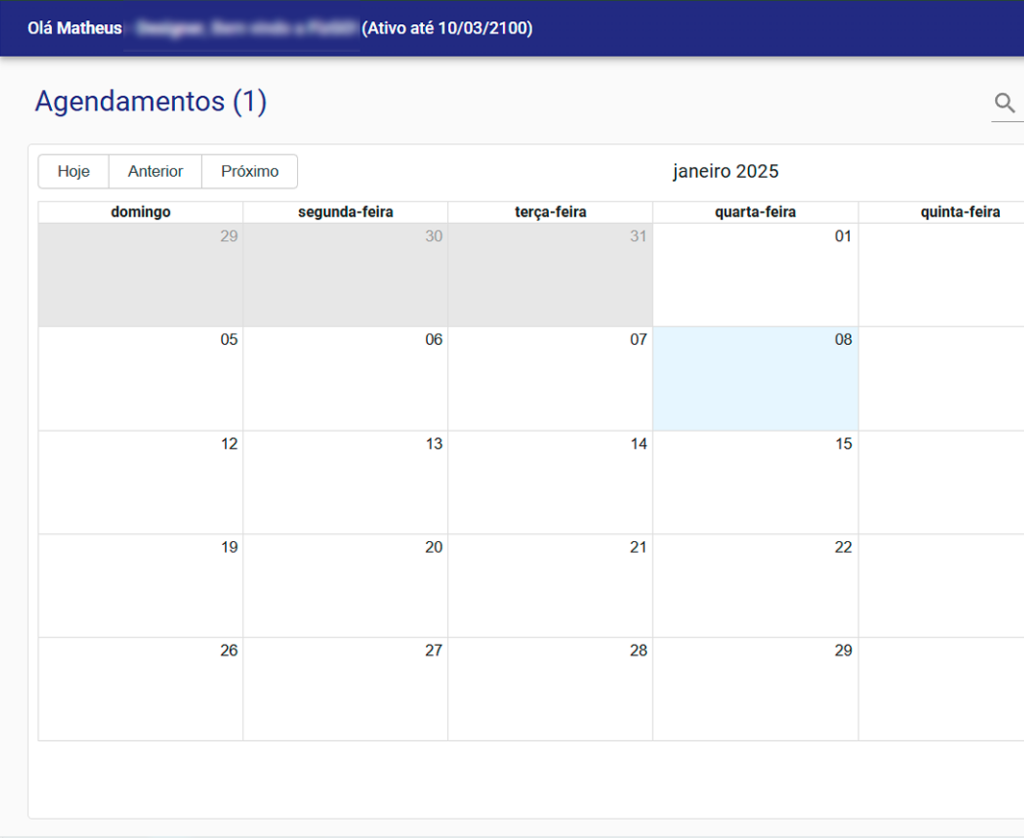
Task: Select day 15 in the calendar
Action: tap(755, 483)
